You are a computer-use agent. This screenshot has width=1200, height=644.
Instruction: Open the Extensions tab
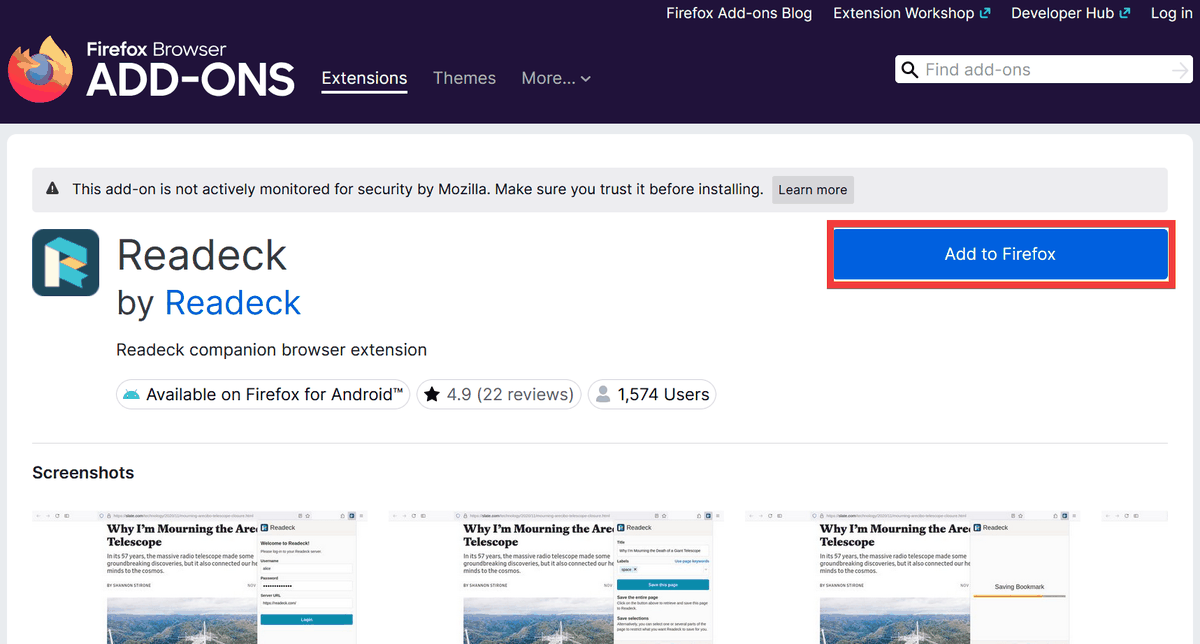(364, 78)
